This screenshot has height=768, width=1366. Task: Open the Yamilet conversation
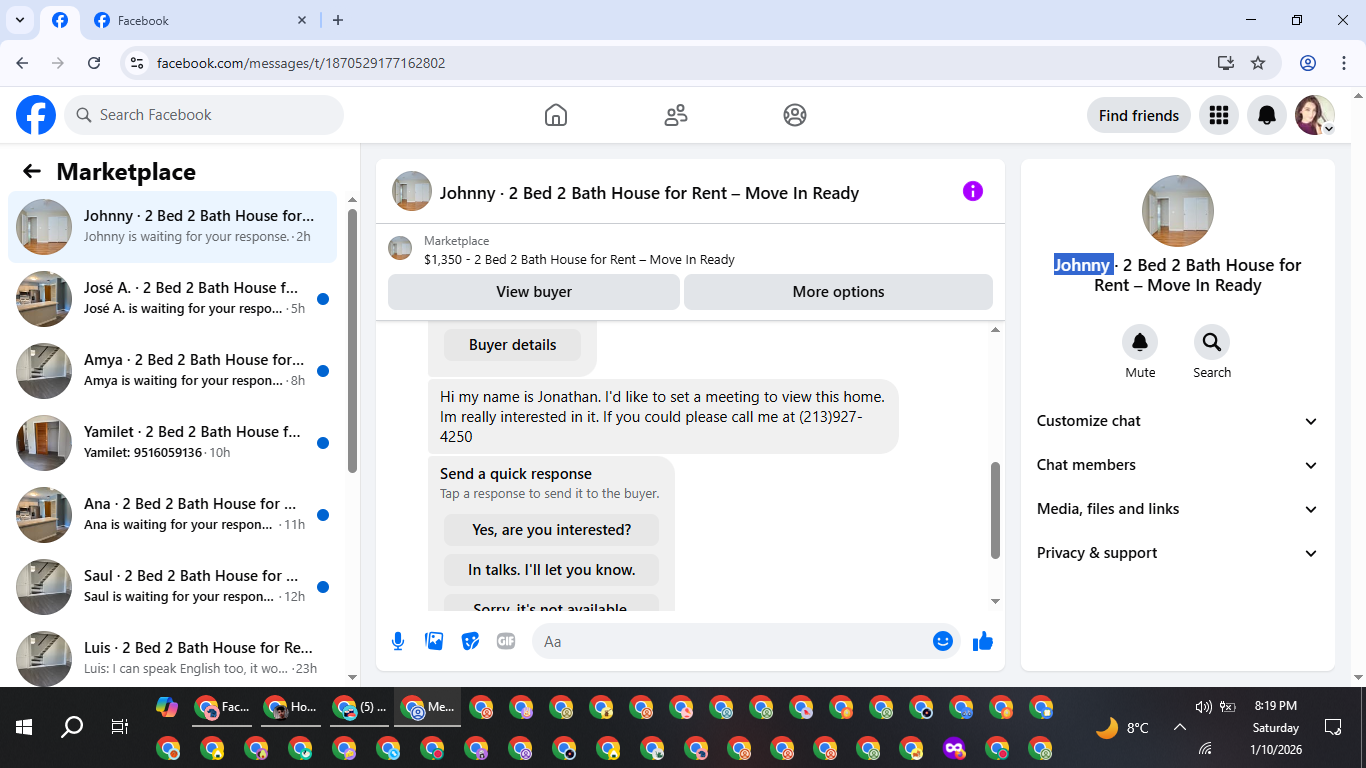(x=173, y=443)
